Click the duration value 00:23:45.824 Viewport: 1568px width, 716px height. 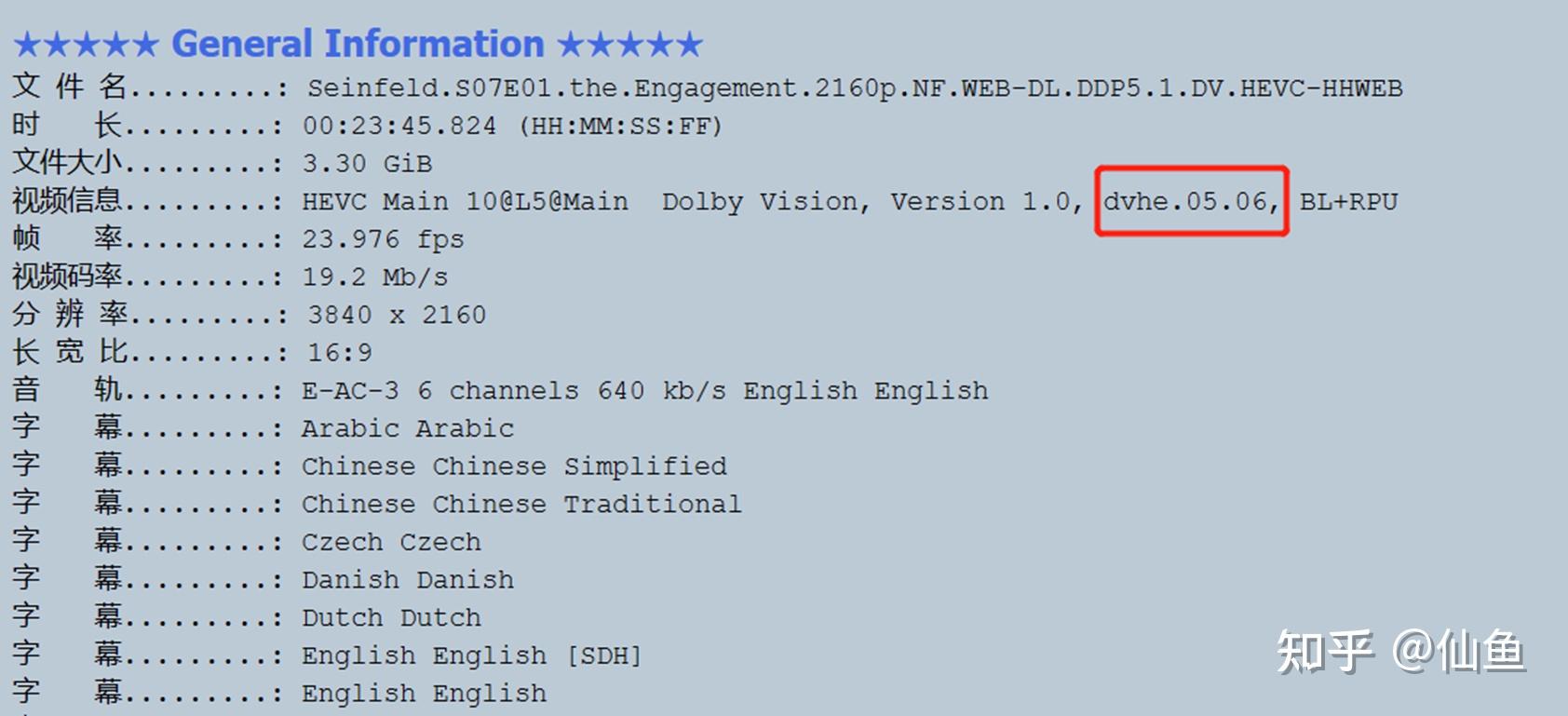pyautogui.click(x=399, y=126)
